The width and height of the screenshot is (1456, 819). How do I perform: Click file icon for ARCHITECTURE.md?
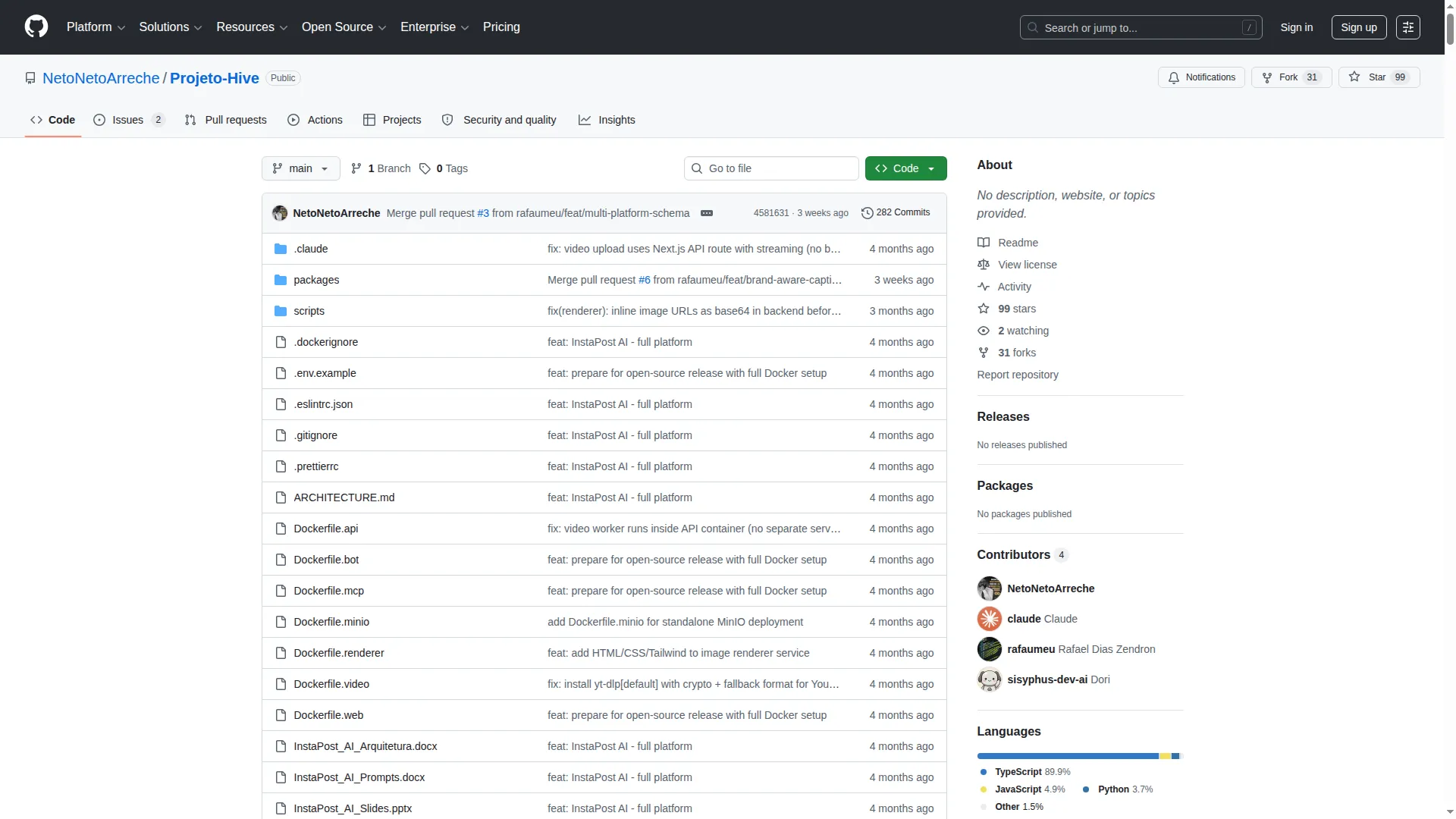point(281,497)
